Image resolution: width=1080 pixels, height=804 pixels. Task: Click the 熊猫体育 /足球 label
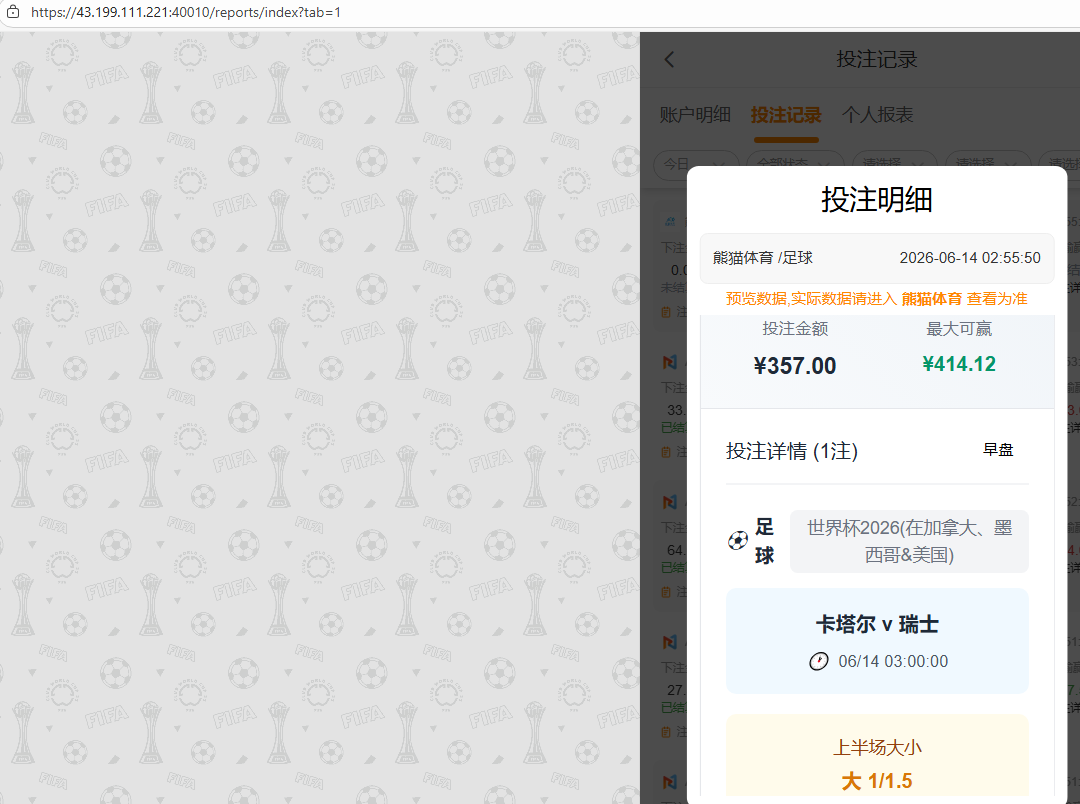762,258
